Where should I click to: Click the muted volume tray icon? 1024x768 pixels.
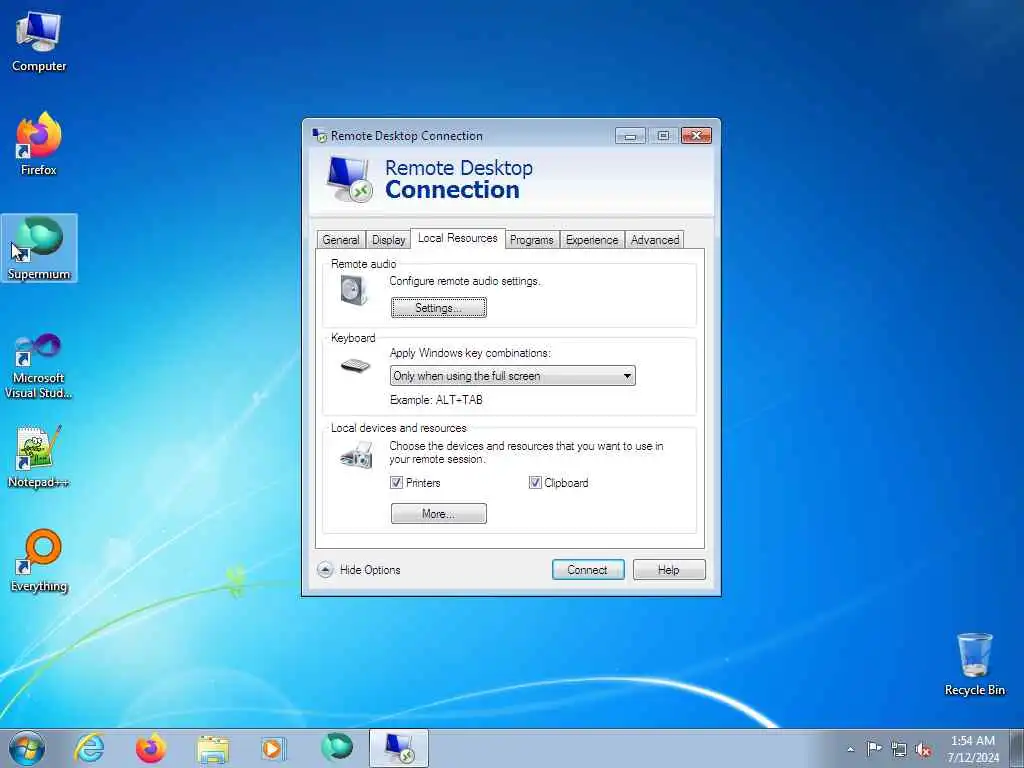923,749
